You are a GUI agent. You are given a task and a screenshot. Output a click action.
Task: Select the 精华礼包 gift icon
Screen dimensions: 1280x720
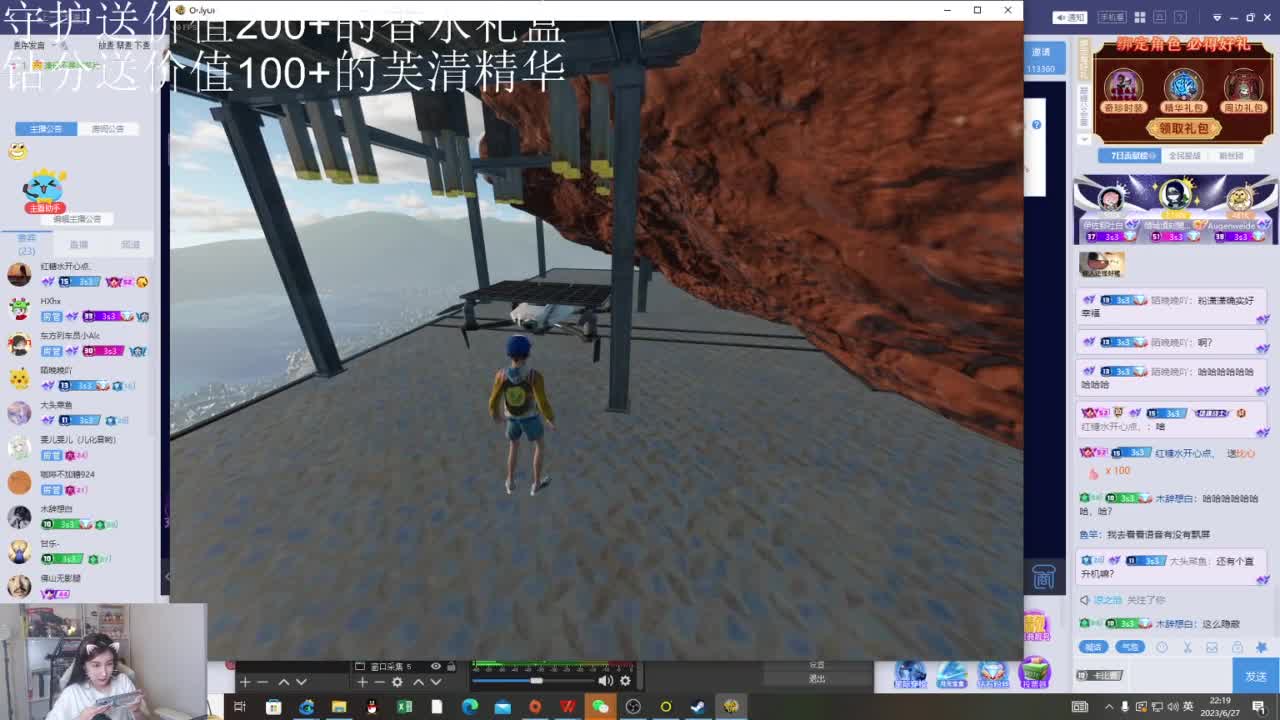tap(1183, 90)
